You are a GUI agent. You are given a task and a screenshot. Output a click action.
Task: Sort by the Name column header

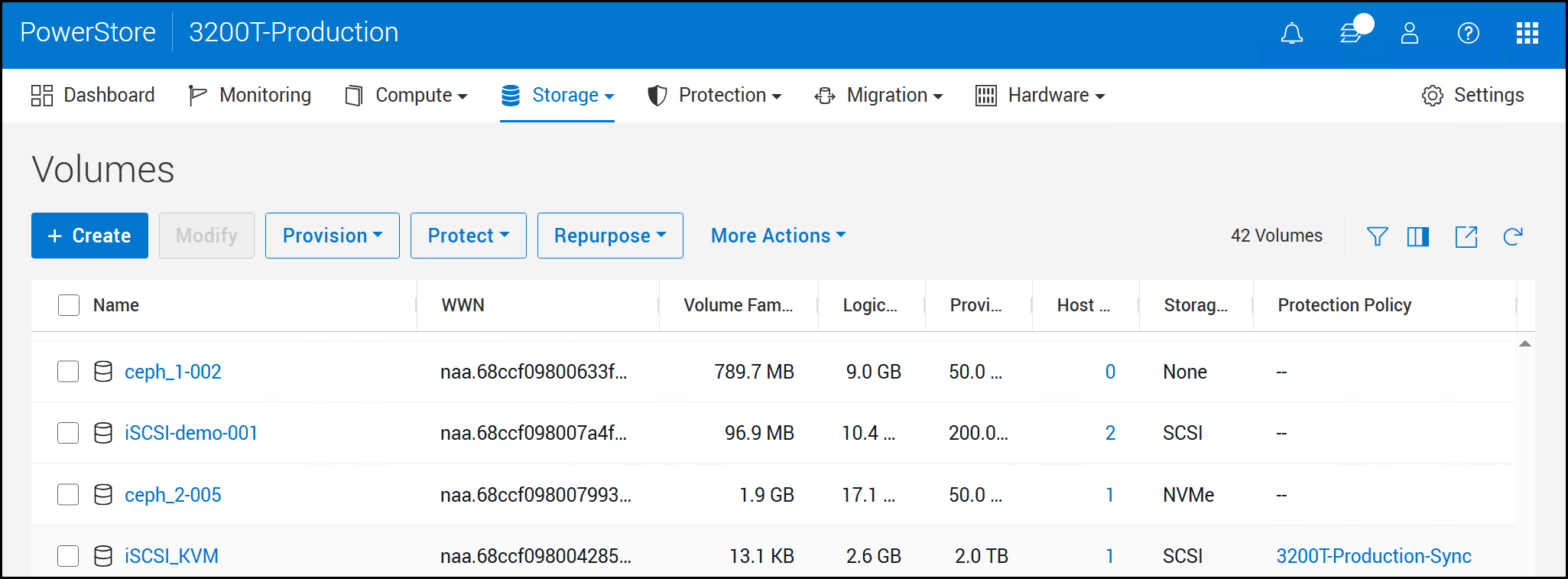pos(116,305)
